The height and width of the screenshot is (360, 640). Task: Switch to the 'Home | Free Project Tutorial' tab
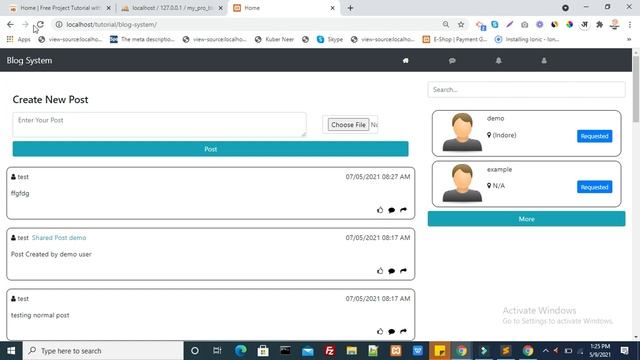pyautogui.click(x=60, y=8)
